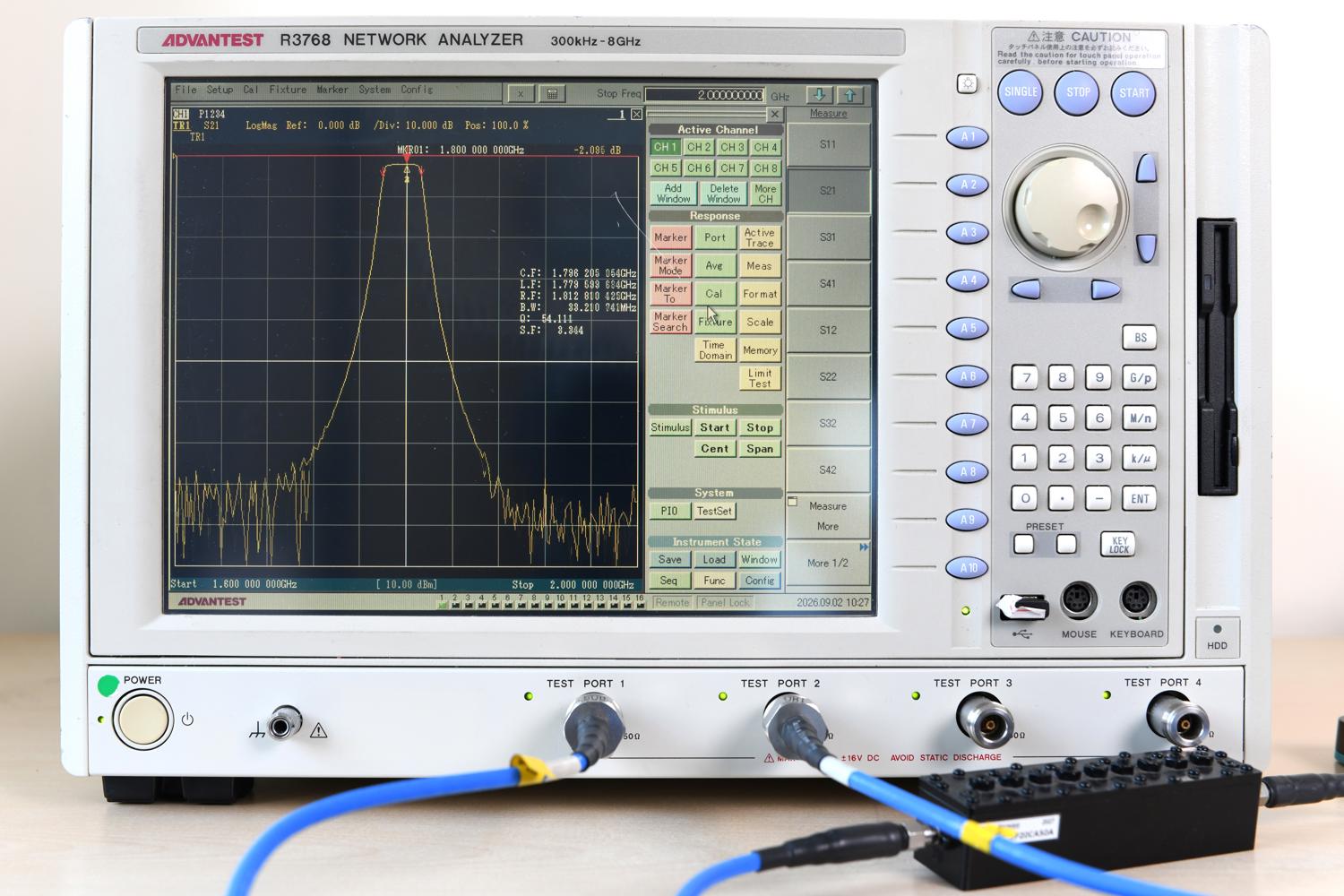The width and height of the screenshot is (1344, 896).
Task: Click the number 5 key on keypad
Action: [1062, 418]
